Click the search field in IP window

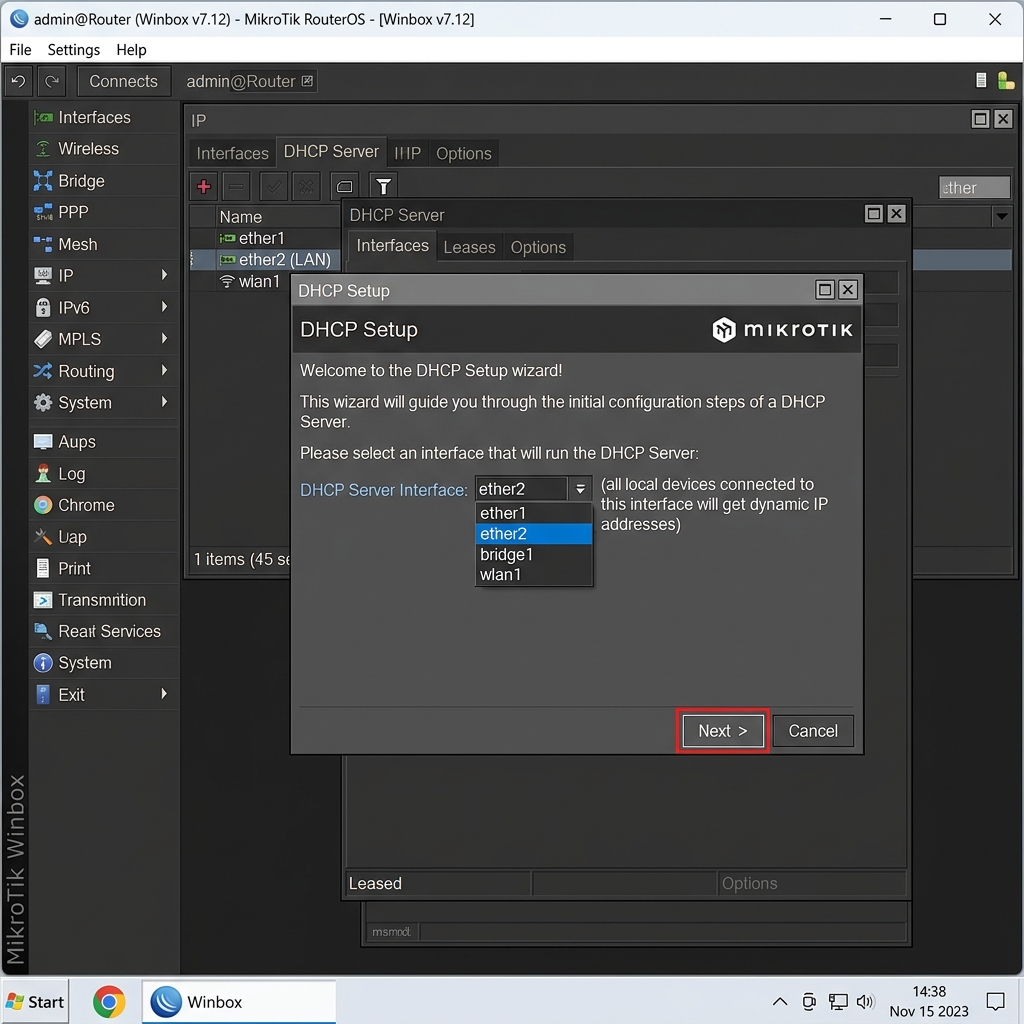pyautogui.click(x=974, y=188)
